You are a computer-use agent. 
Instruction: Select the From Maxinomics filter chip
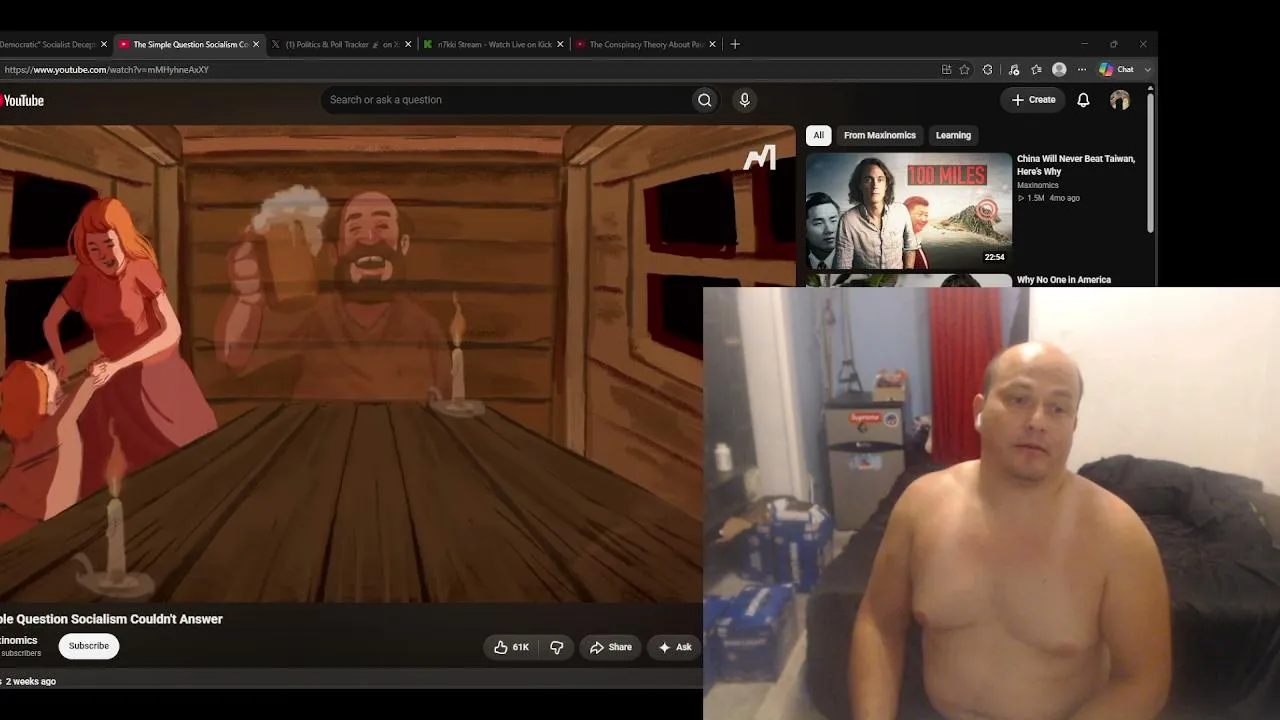tap(880, 135)
